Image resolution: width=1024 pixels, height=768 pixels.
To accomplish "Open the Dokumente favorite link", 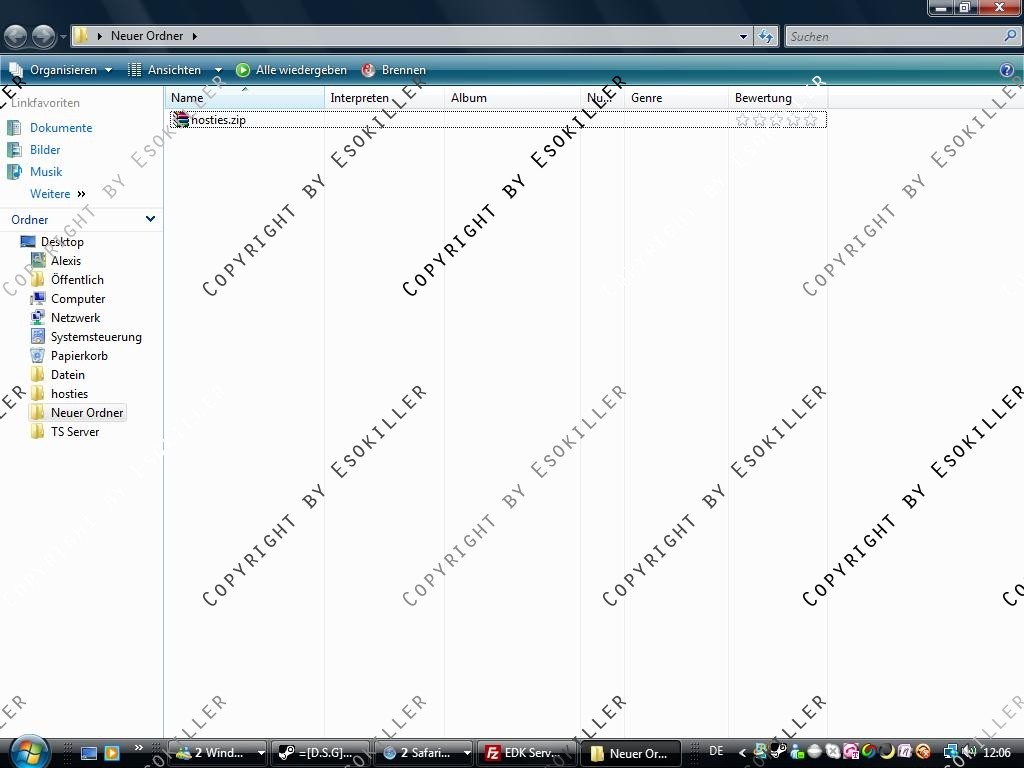I will point(61,128).
